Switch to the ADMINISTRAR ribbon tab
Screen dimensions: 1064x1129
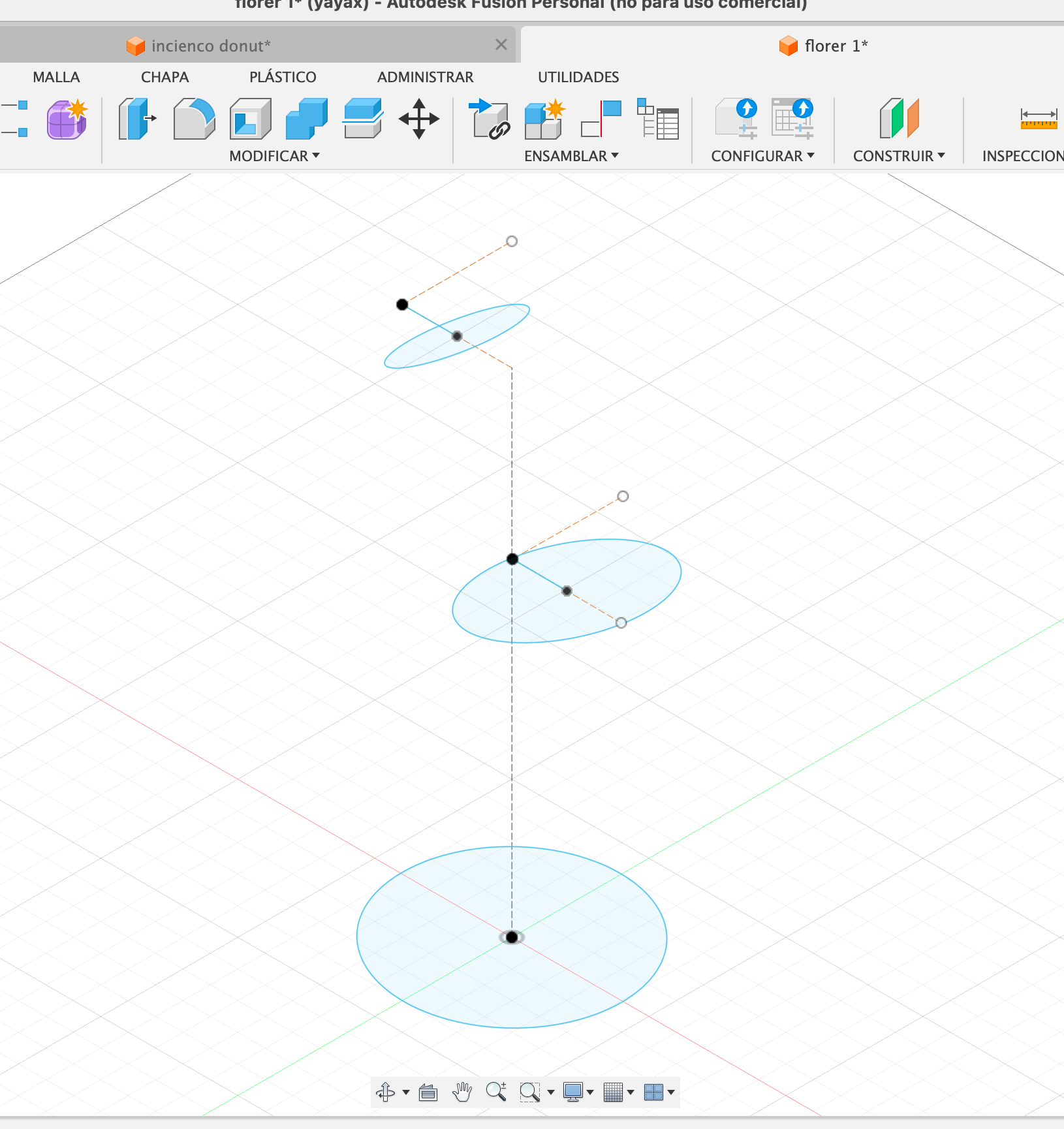pyautogui.click(x=426, y=77)
